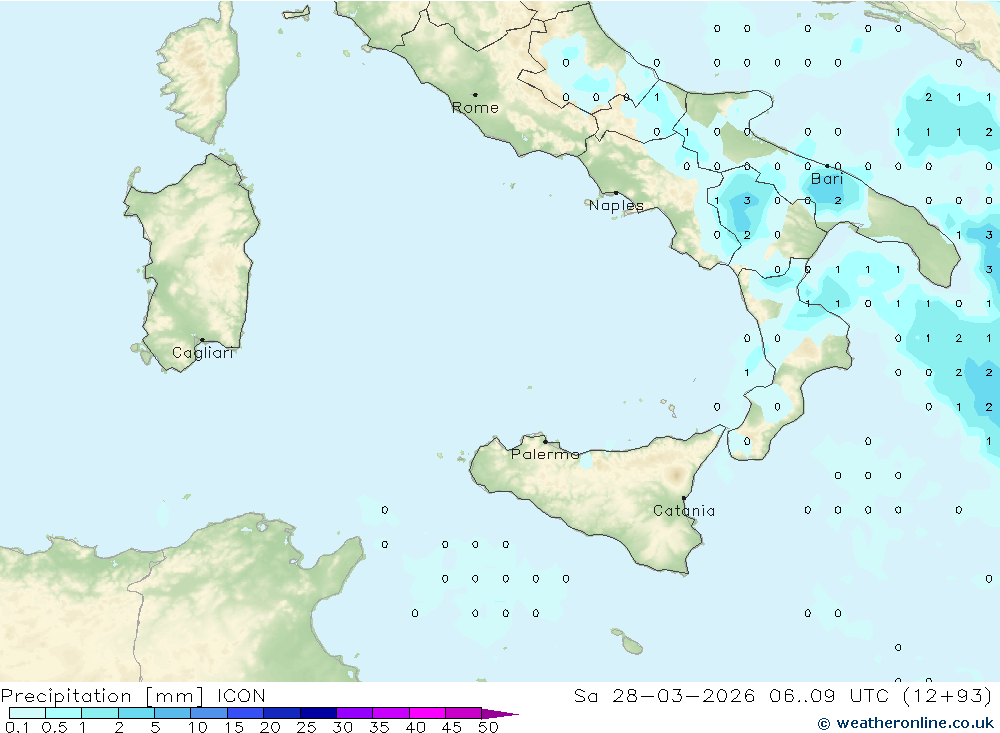Viewport: 1000px width, 733px height.
Task: Click the 06..09 UTC (12+93) time text
Action: point(881,695)
